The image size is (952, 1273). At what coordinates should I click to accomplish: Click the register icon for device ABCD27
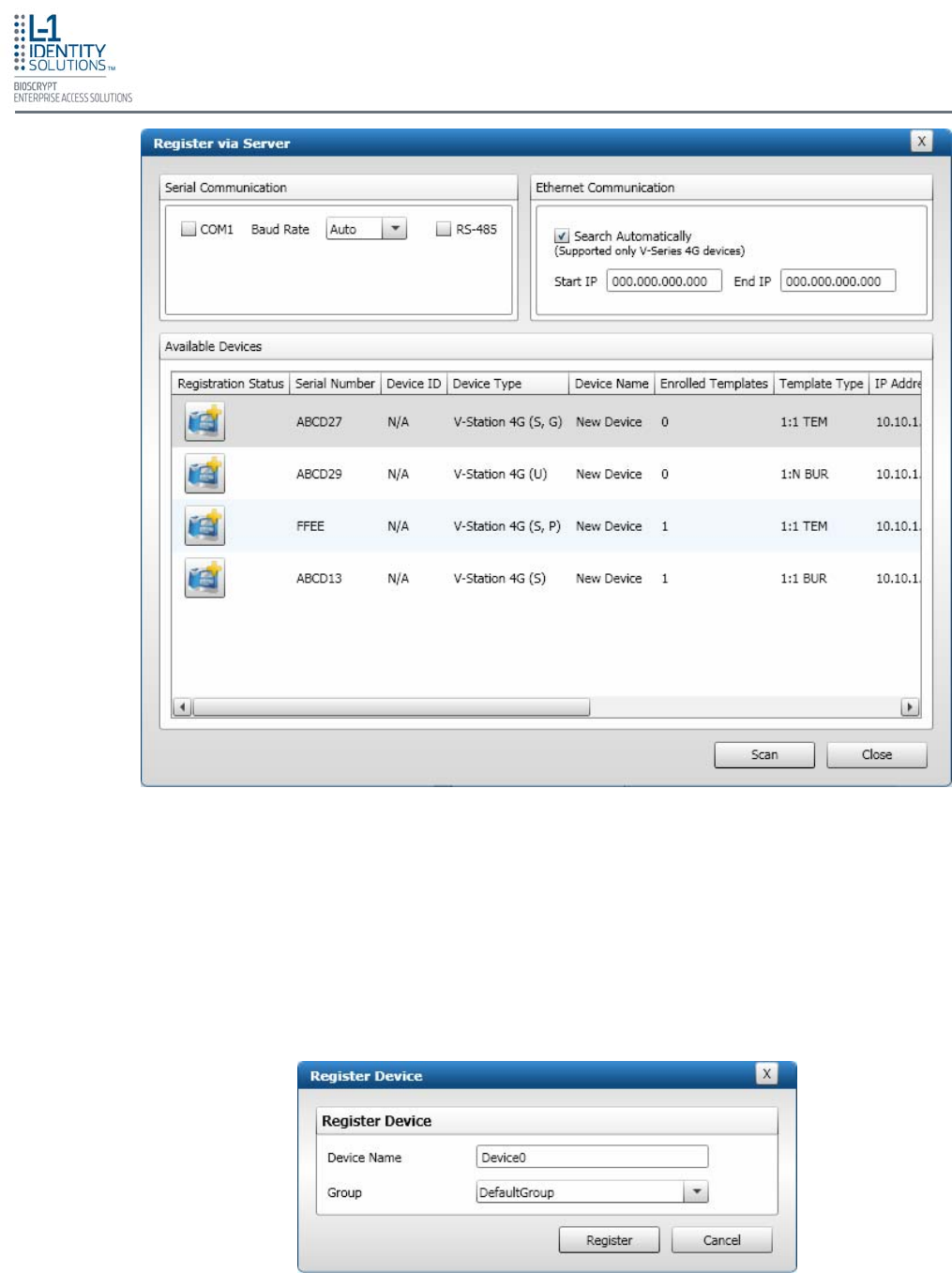[x=204, y=422]
